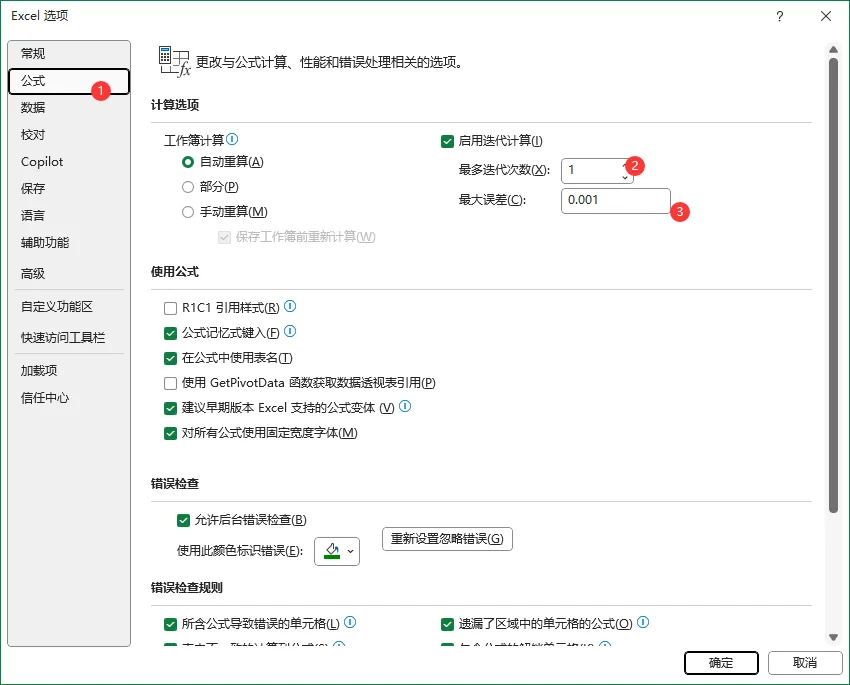
Task: Click the error indicator color fill swatch
Action: [x=332, y=552]
